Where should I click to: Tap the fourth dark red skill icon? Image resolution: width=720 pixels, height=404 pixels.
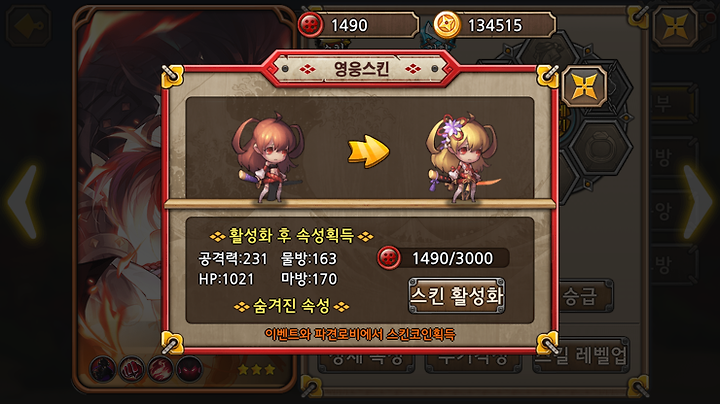coord(190,369)
